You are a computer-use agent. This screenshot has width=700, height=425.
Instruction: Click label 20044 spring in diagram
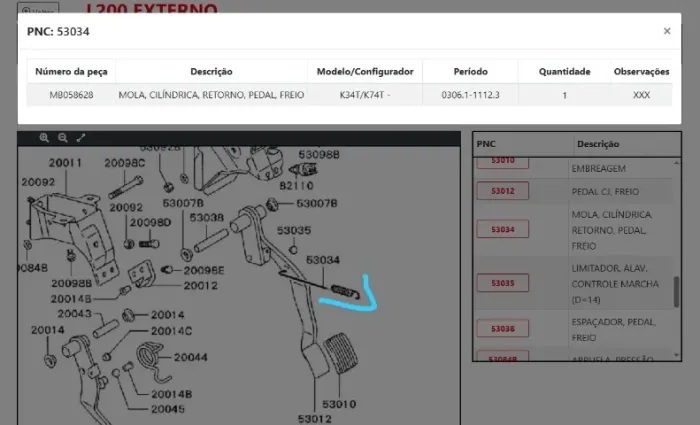tap(190, 357)
